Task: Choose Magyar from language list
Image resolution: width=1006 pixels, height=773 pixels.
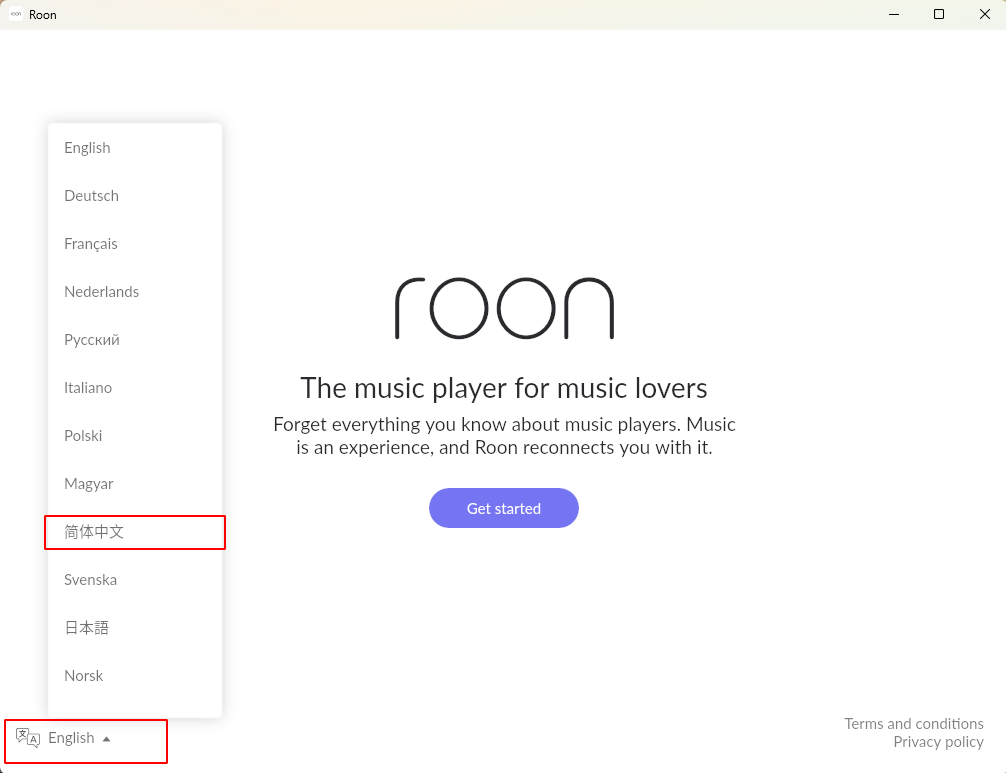Action: point(135,484)
